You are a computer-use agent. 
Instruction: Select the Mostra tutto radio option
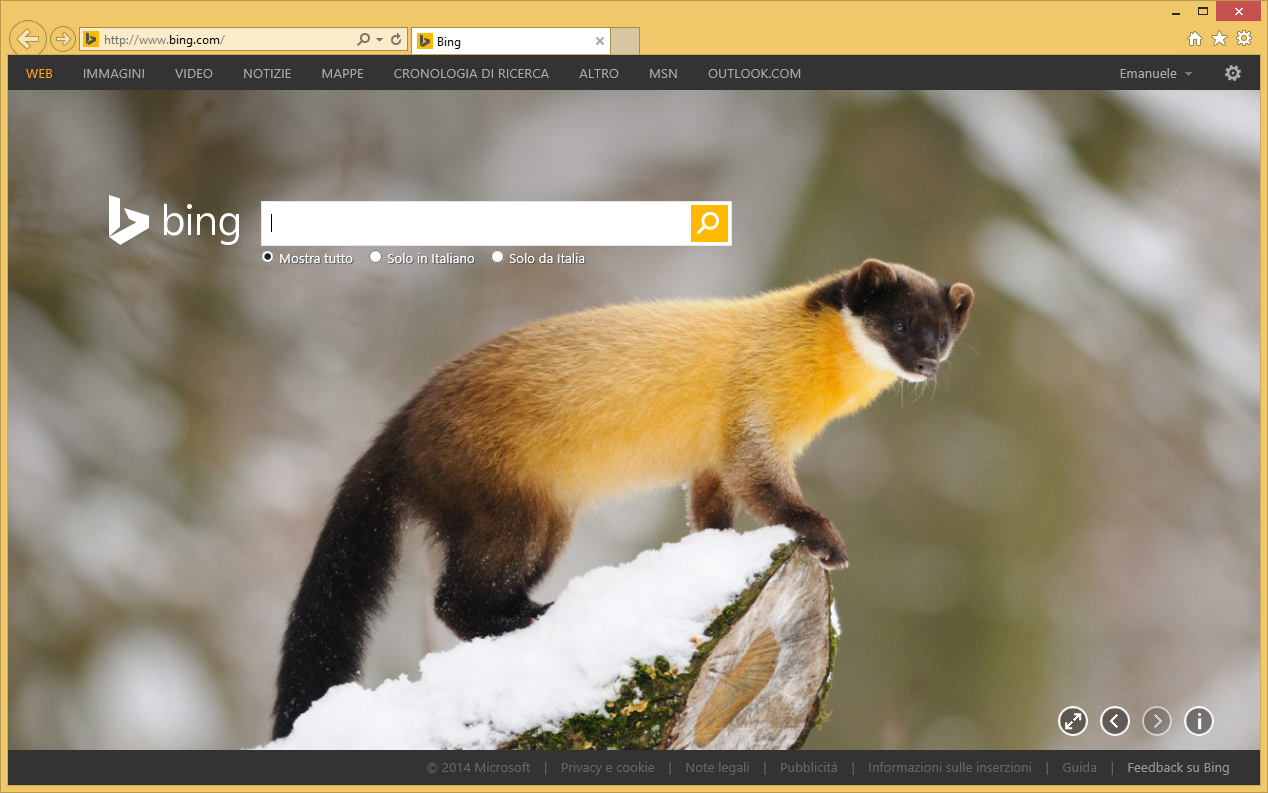pyautogui.click(x=268, y=257)
